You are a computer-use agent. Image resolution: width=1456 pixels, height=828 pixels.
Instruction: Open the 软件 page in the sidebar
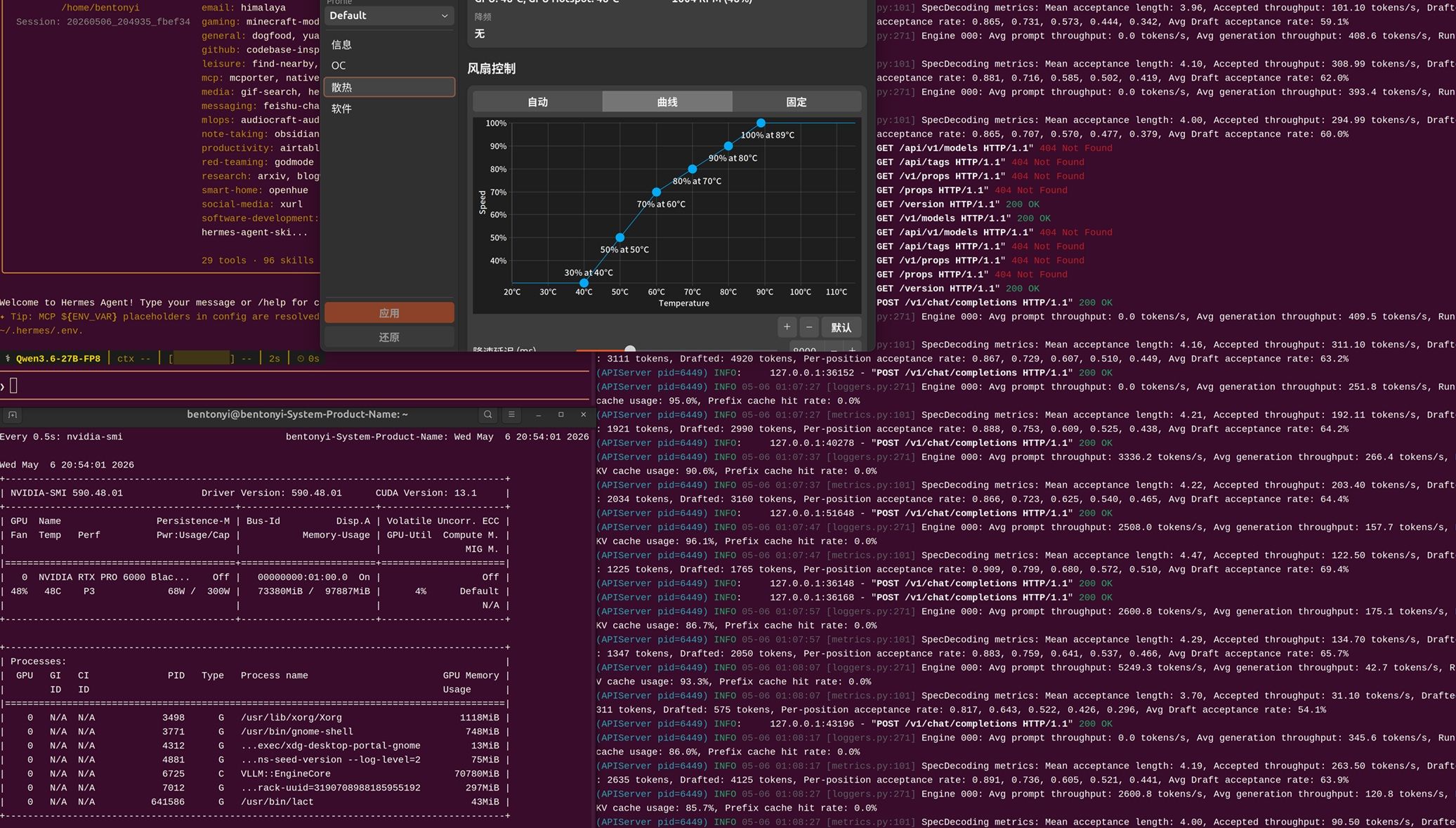click(x=389, y=109)
